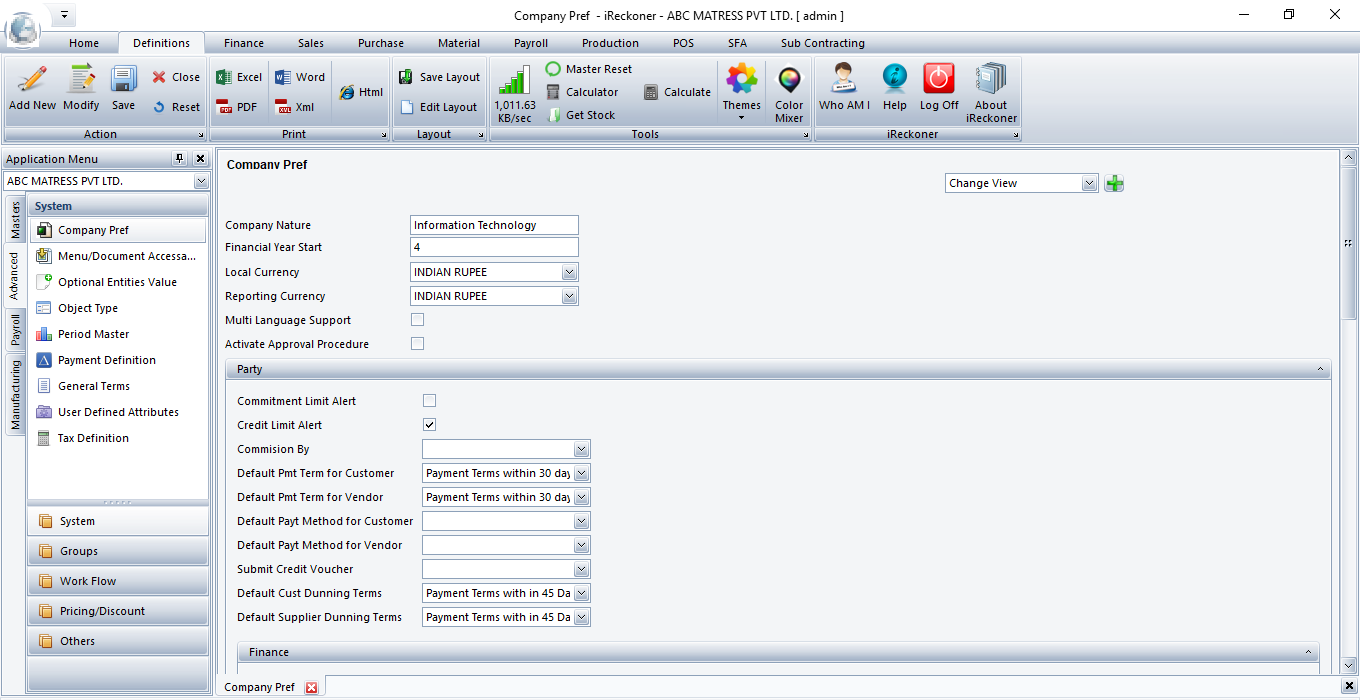Click the Financial Year Start field
This screenshot has height=700, width=1360.
tap(494, 247)
